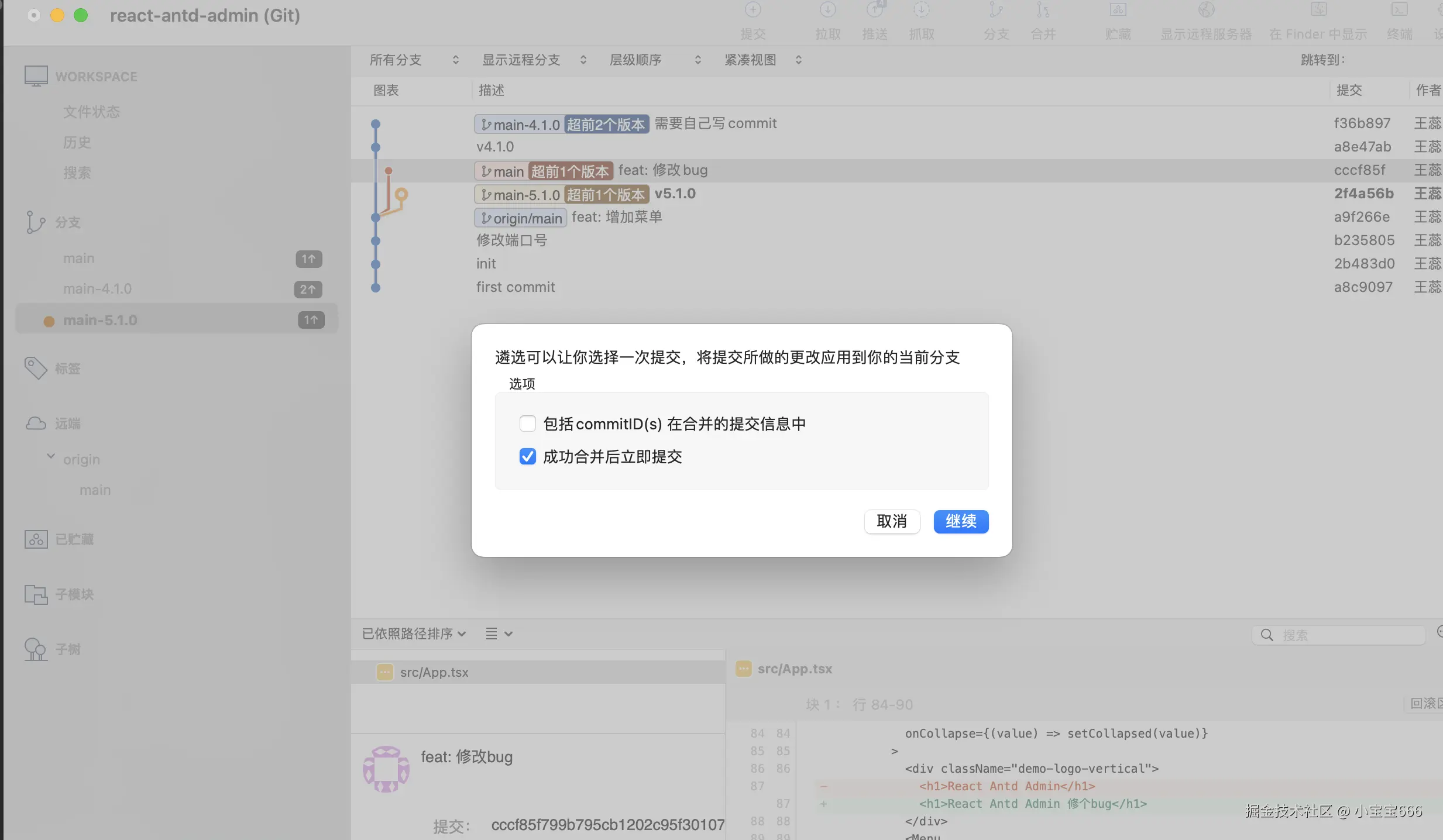Click the 抓取 fetch toolbar icon

[x=921, y=10]
